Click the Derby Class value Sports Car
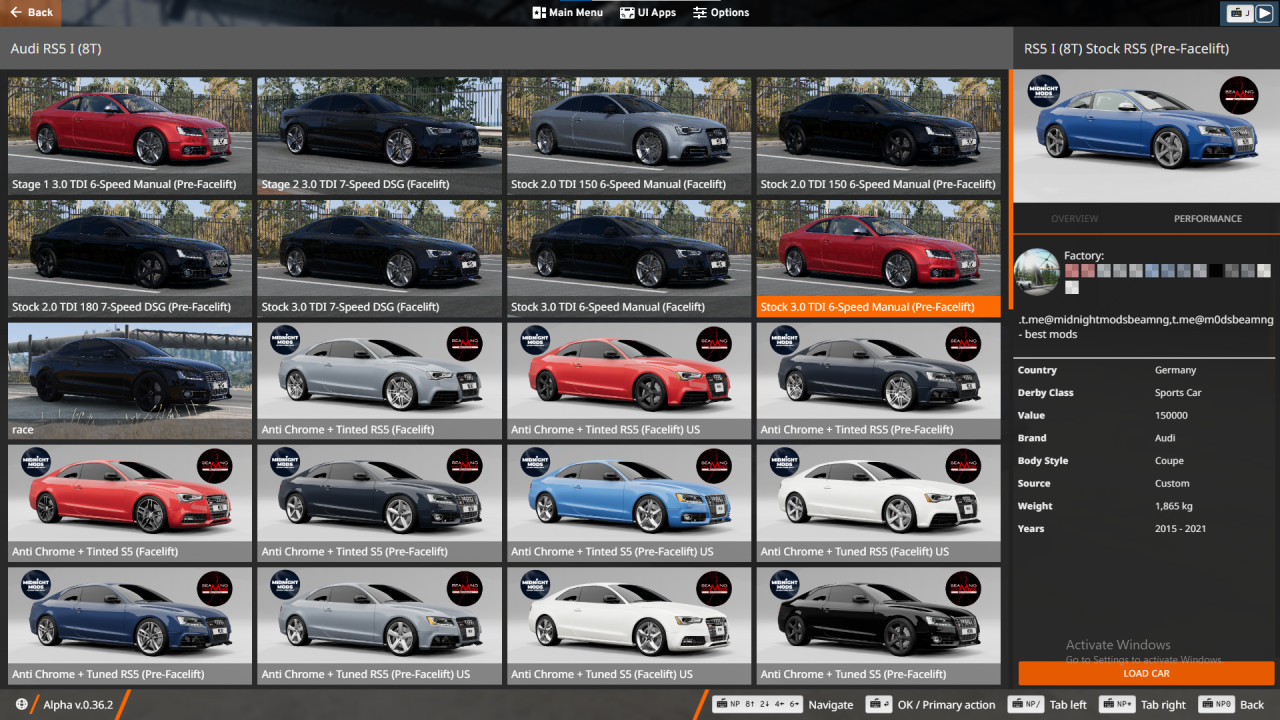Image resolution: width=1280 pixels, height=720 pixels. [1178, 393]
